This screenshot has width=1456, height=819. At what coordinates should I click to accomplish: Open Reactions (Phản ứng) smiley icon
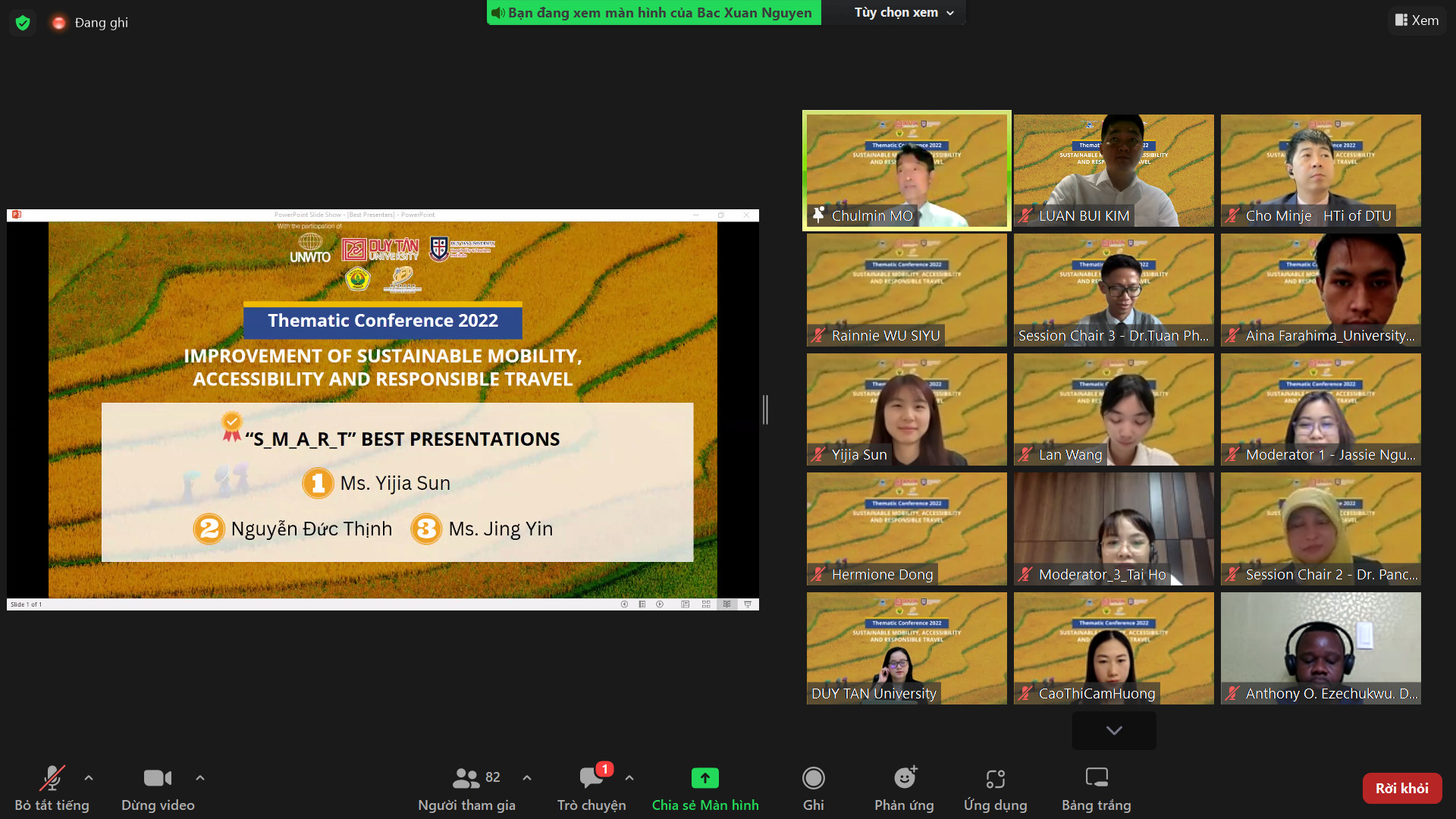pos(904,778)
